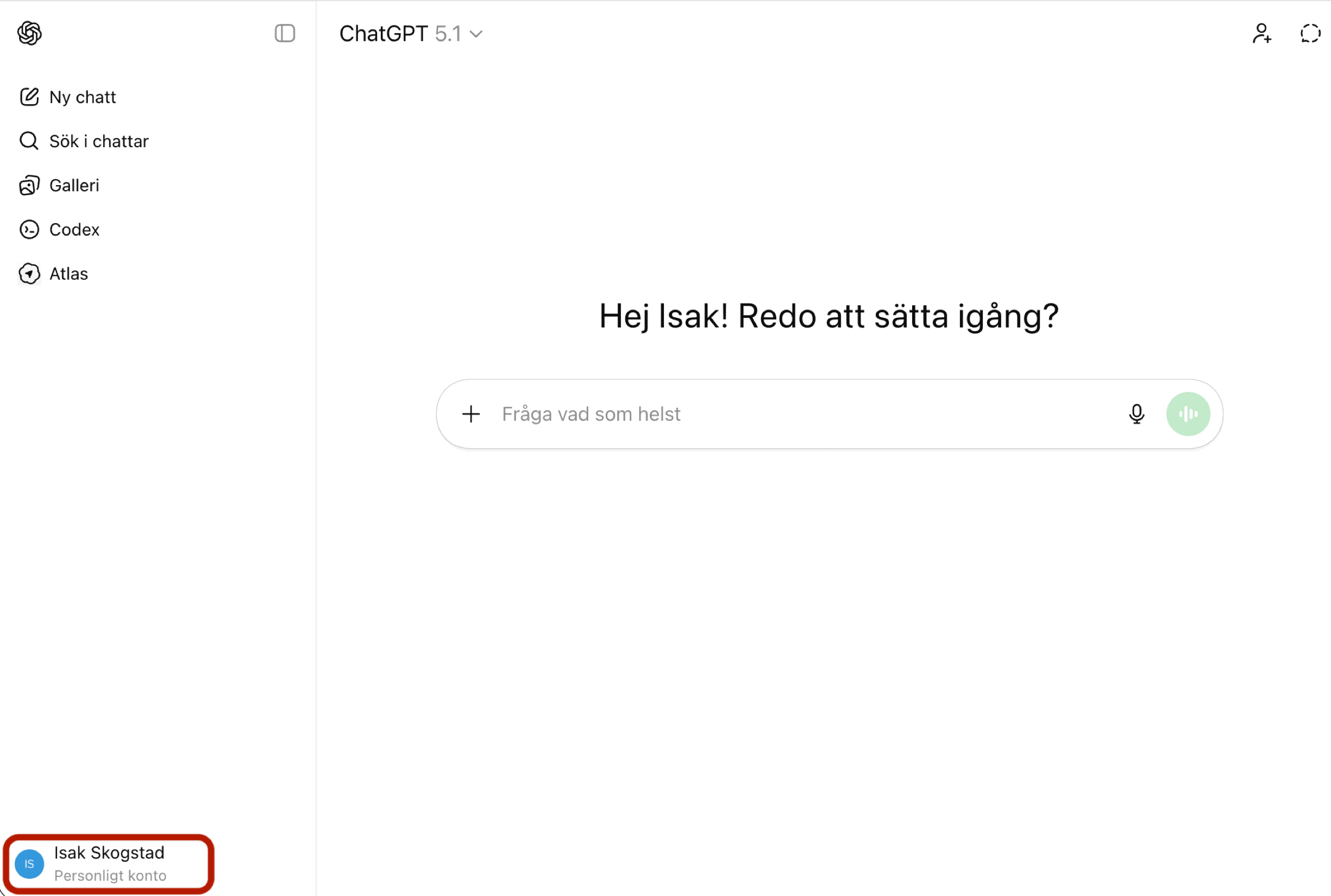The image size is (1331, 896).
Task: Start a new chat with the compose icon
Action: click(x=30, y=97)
